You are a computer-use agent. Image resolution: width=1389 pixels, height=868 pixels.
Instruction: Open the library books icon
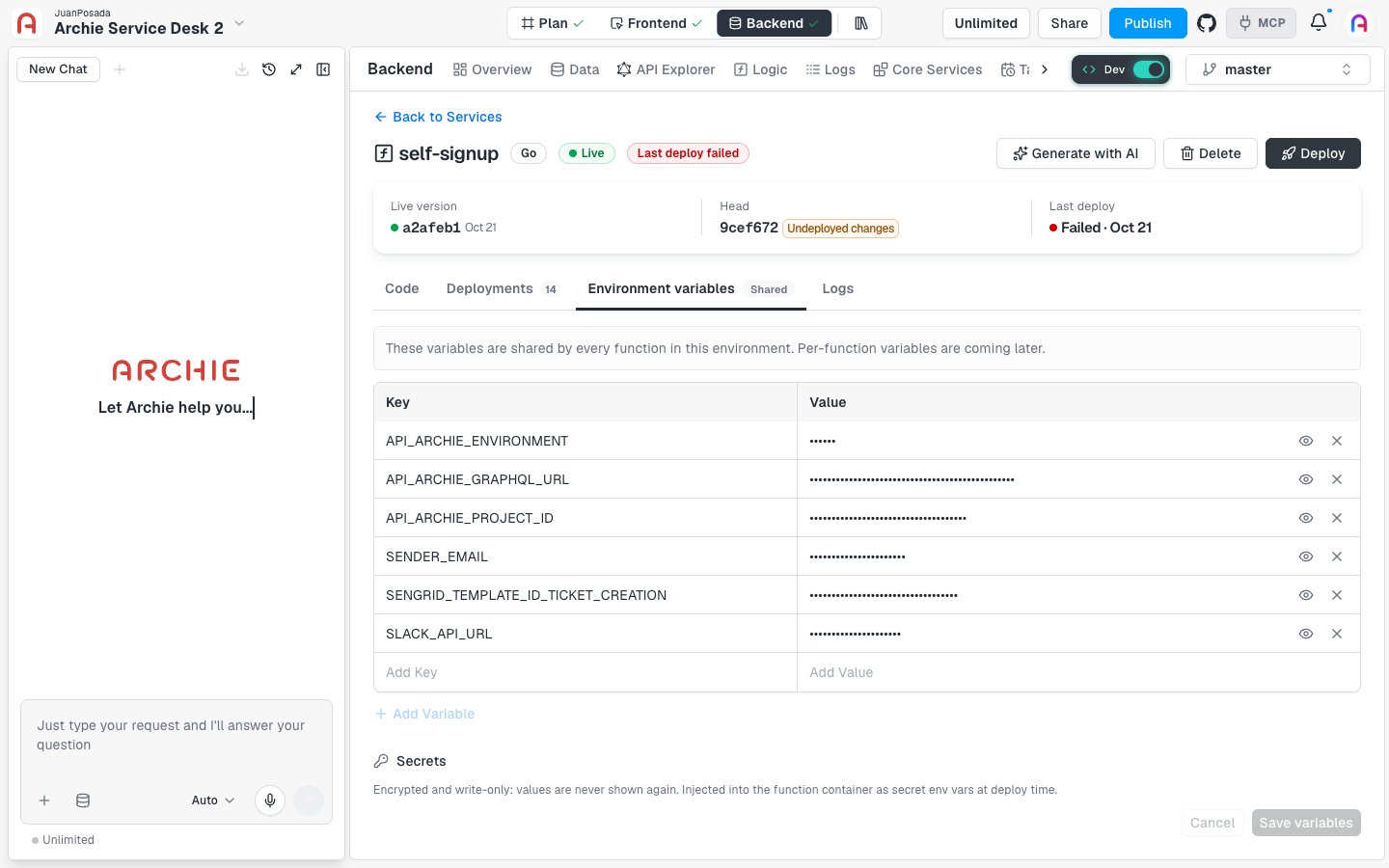(861, 23)
